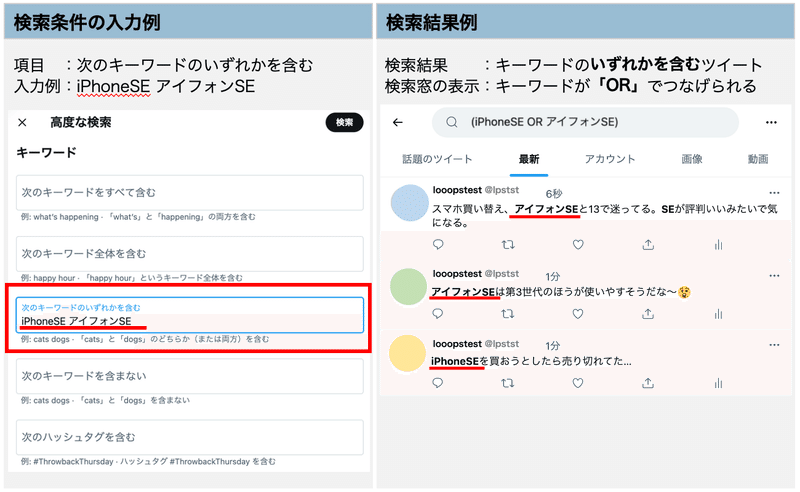The height and width of the screenshot is (492, 800).
Task: Focus the 次のハッシュタグを含む field
Action: point(190,437)
